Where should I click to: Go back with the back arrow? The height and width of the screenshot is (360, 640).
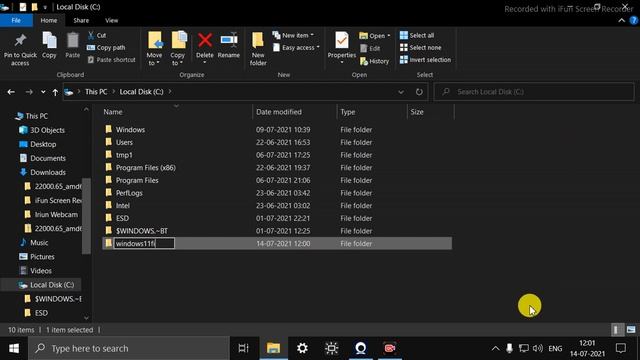(x=11, y=92)
